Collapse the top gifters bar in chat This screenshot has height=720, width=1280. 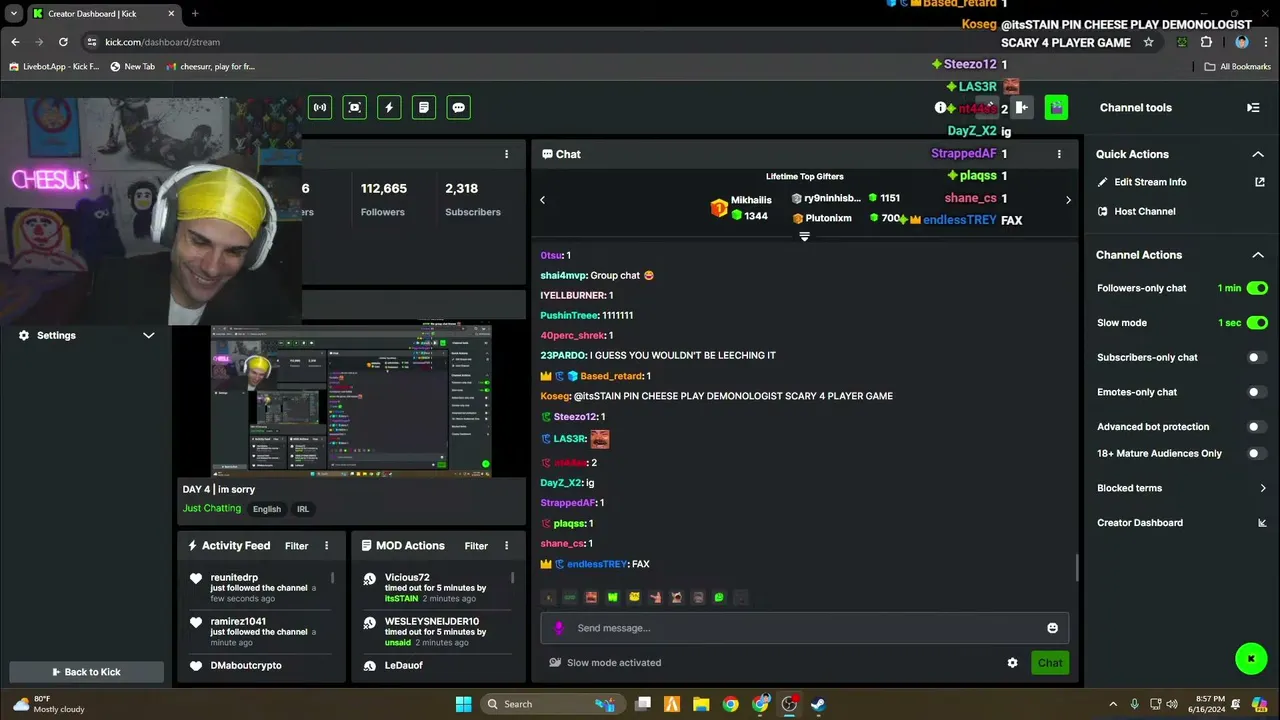pyautogui.click(x=804, y=237)
